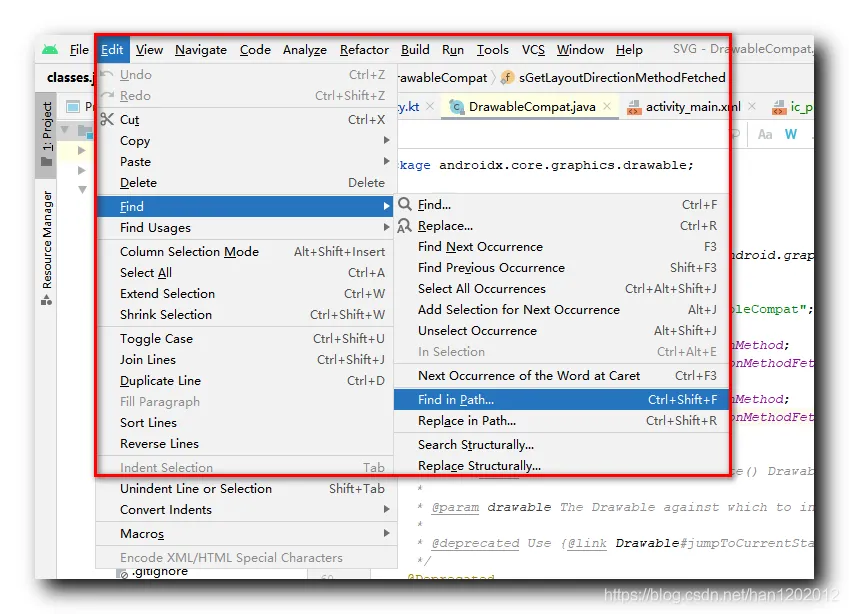Open the View menu
The height and width of the screenshot is (614, 849).
pyautogui.click(x=149, y=50)
